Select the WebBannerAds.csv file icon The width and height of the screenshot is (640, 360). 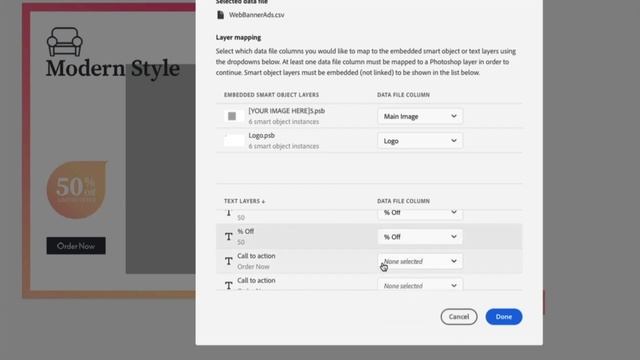point(220,15)
